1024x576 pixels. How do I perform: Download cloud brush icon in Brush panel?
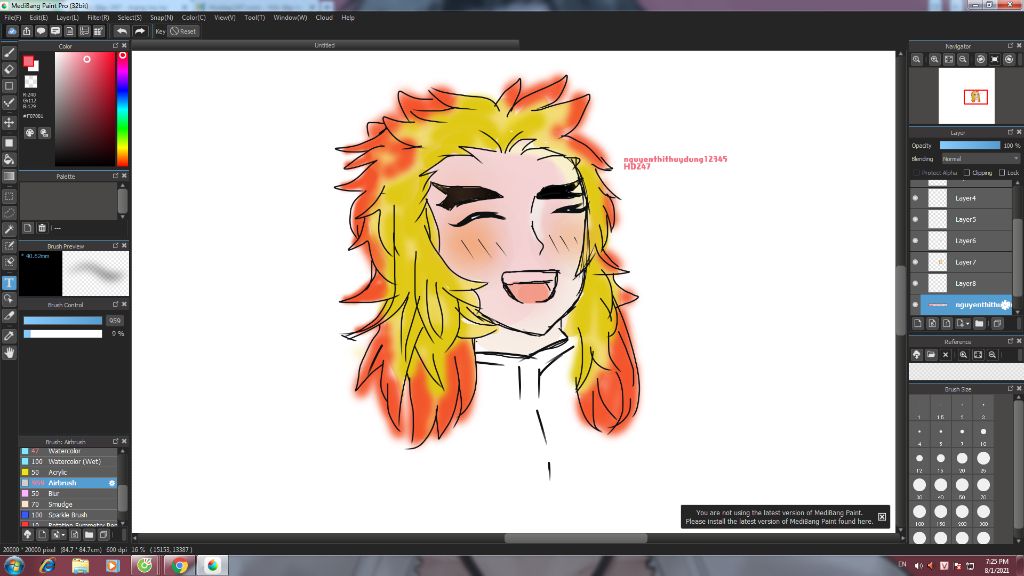27,535
